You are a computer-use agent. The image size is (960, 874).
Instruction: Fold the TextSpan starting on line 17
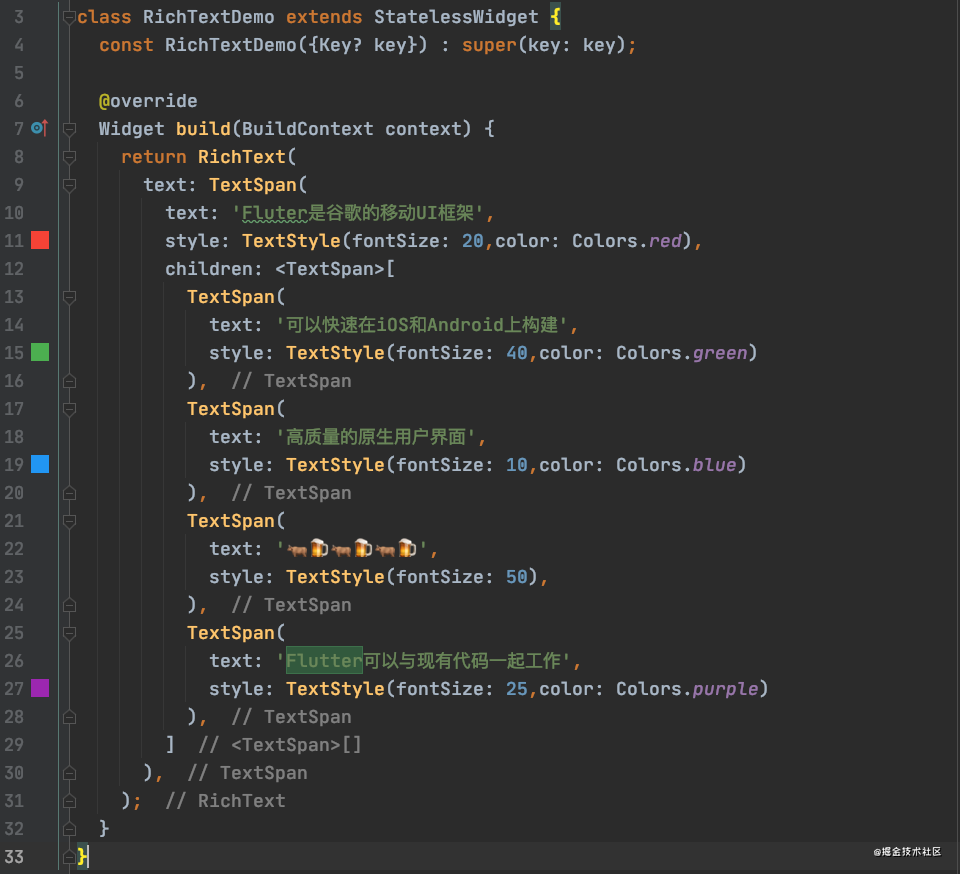69,409
